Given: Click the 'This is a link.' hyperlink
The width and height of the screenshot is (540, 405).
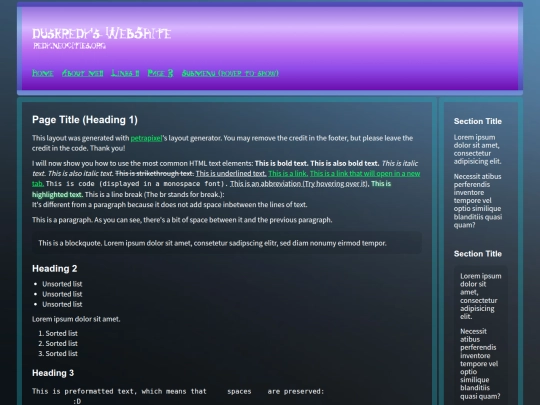Looking at the screenshot, I should click(x=288, y=174).
